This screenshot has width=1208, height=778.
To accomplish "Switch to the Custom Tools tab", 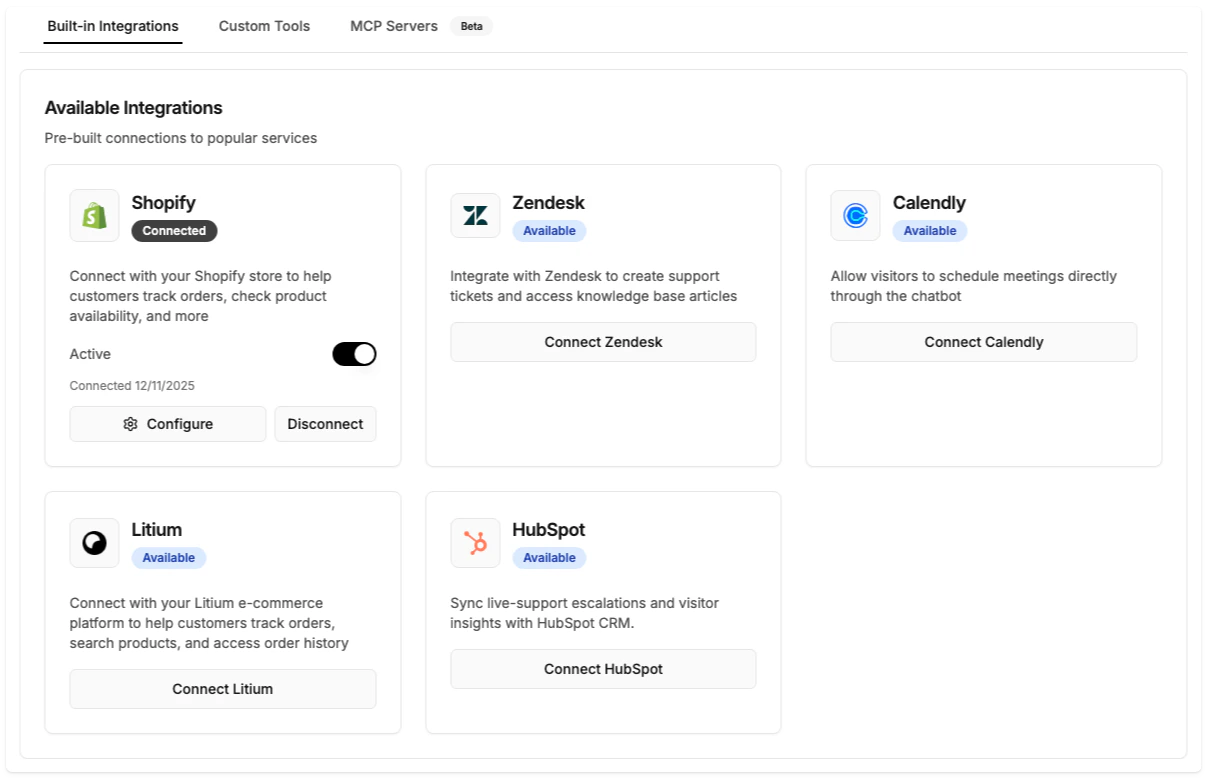I will [264, 26].
